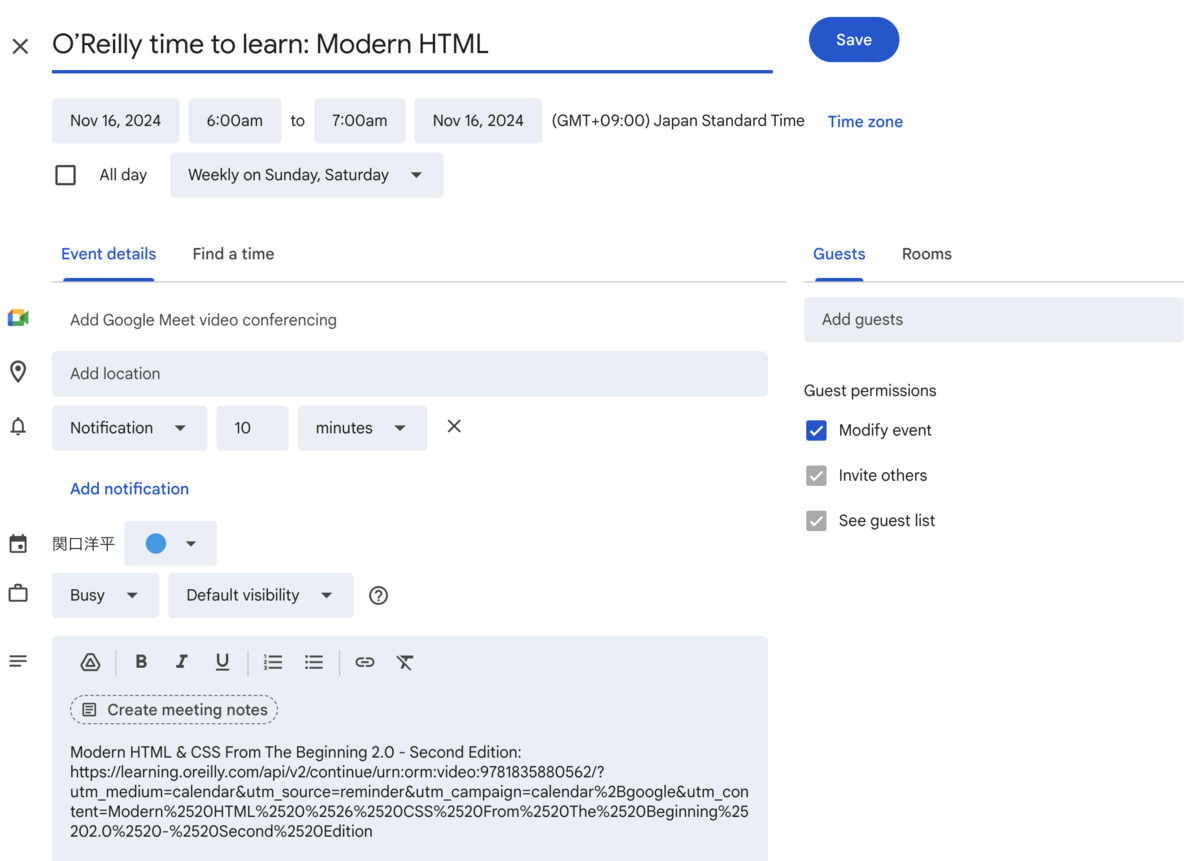Remove the 10 minutes notification

(454, 426)
